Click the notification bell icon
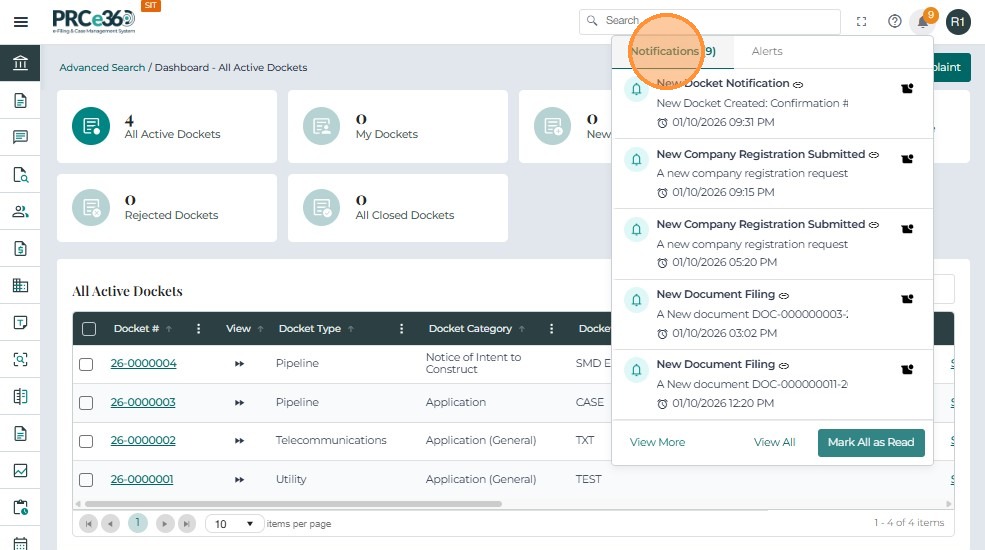Screen dimensions: 985x550 click(x=922, y=22)
